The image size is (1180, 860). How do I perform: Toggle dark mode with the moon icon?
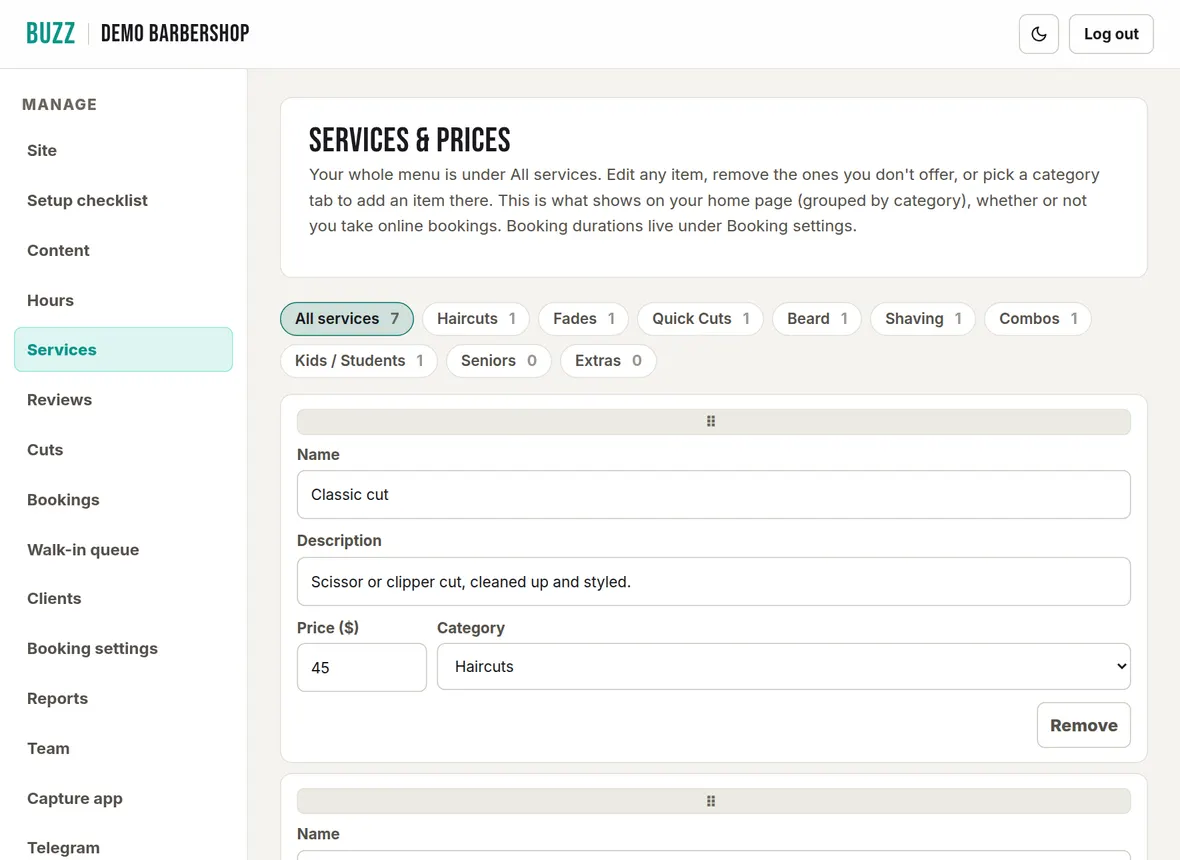pyautogui.click(x=1039, y=34)
